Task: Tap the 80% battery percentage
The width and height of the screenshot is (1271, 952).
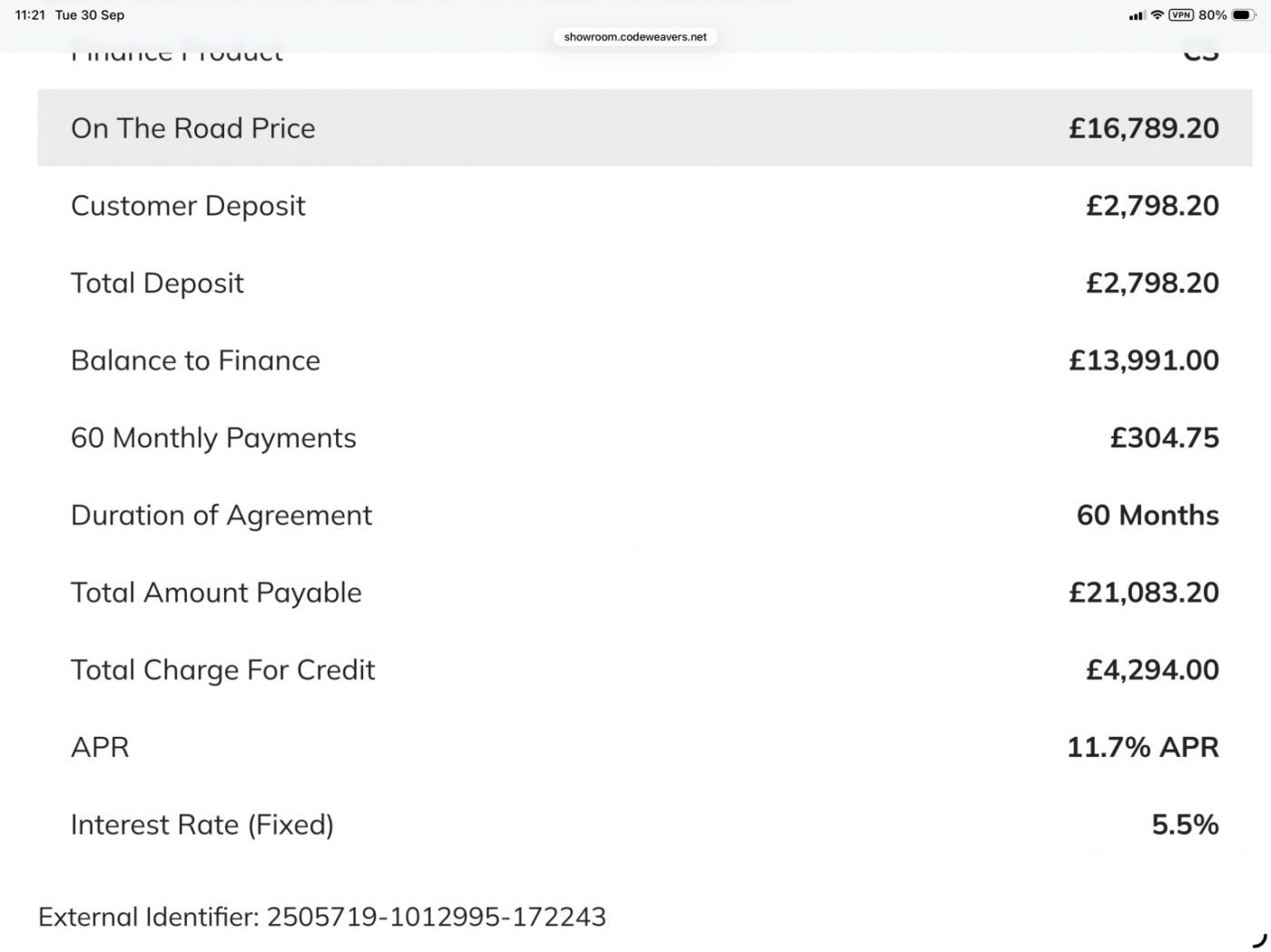Action: click(x=1212, y=15)
